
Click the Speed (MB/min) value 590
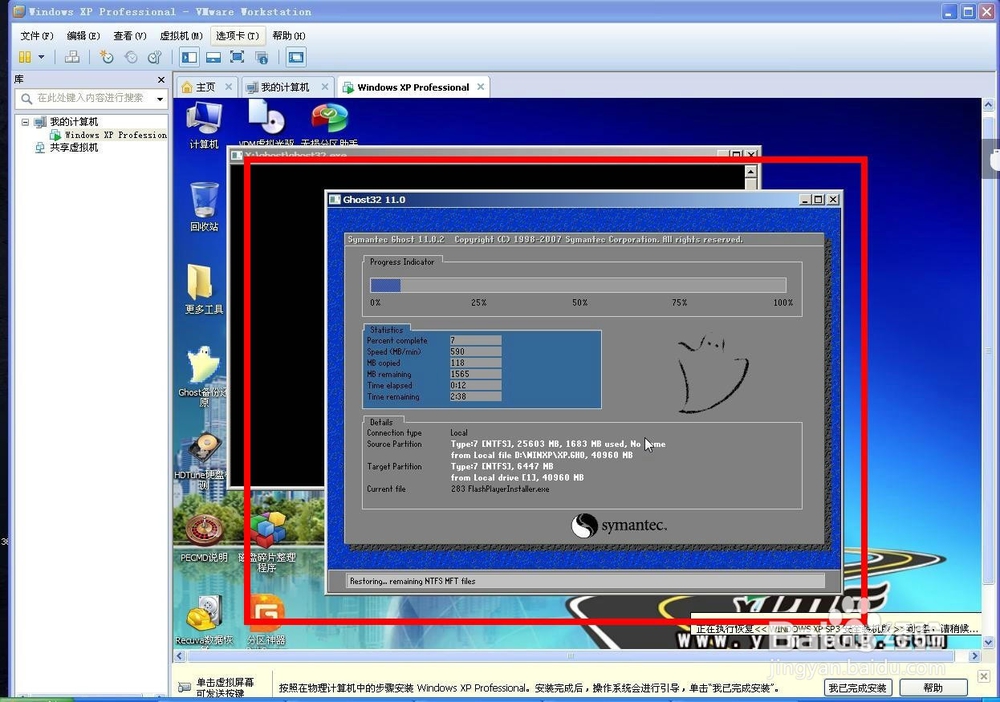pyautogui.click(x=475, y=351)
